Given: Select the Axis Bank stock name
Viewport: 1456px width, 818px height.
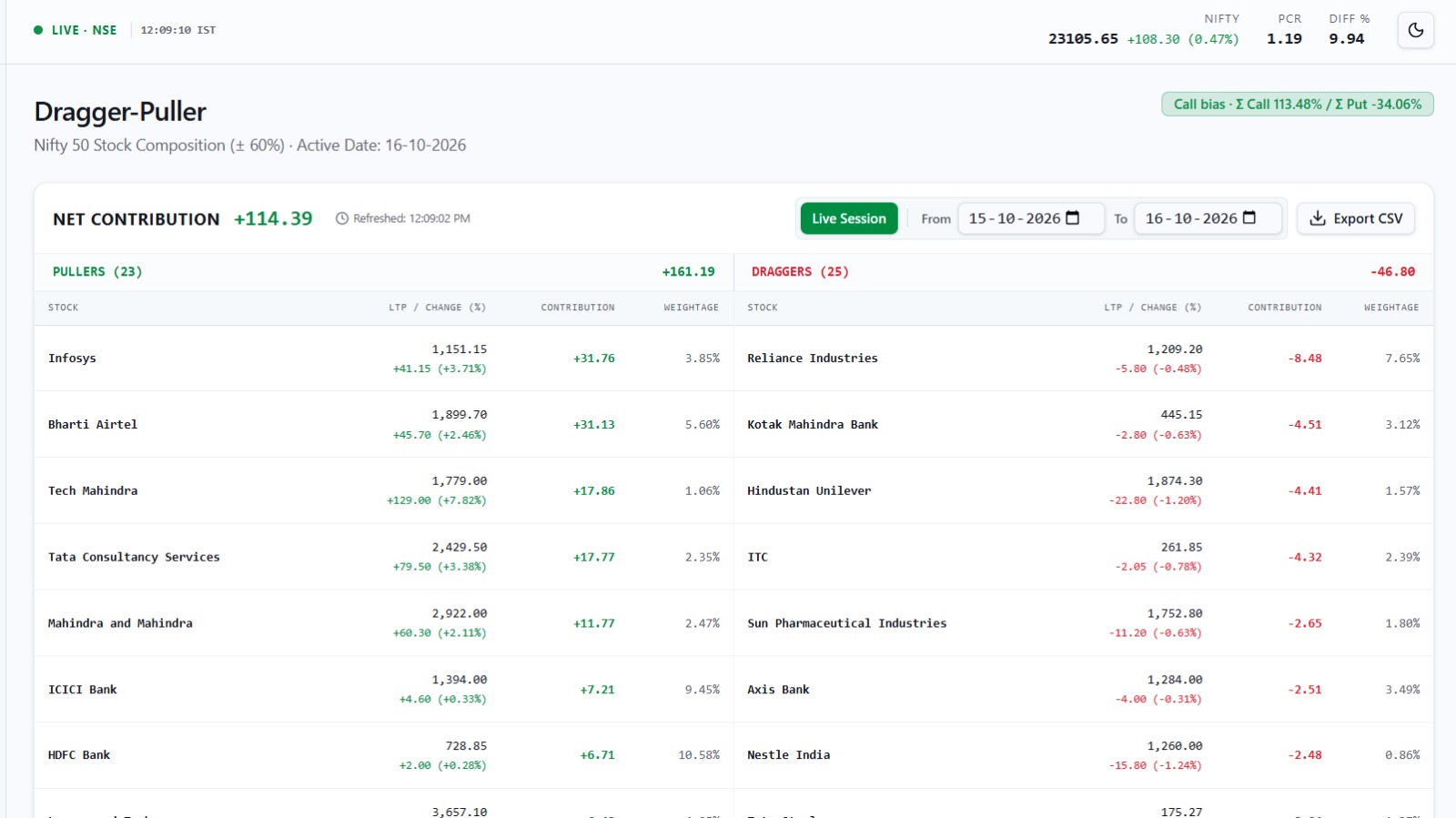Looking at the screenshot, I should click(x=778, y=690).
